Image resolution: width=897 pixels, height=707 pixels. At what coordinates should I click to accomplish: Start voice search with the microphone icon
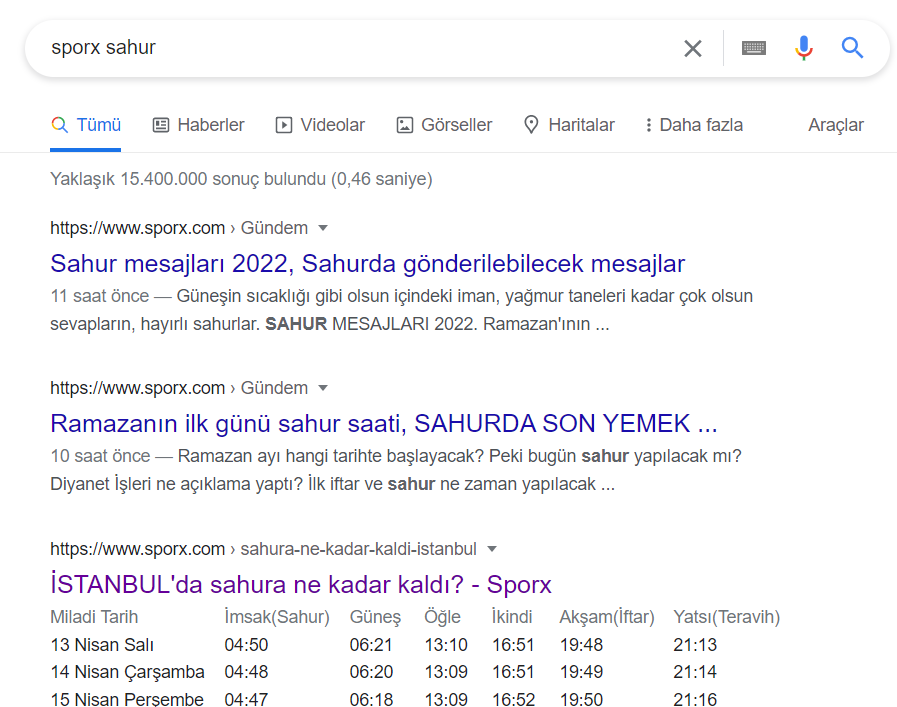click(x=804, y=48)
